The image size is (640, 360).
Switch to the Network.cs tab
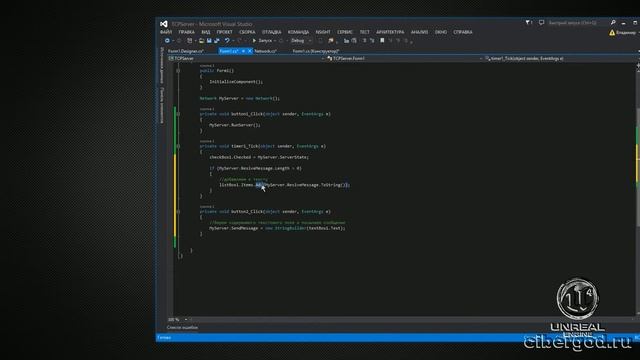coord(266,51)
